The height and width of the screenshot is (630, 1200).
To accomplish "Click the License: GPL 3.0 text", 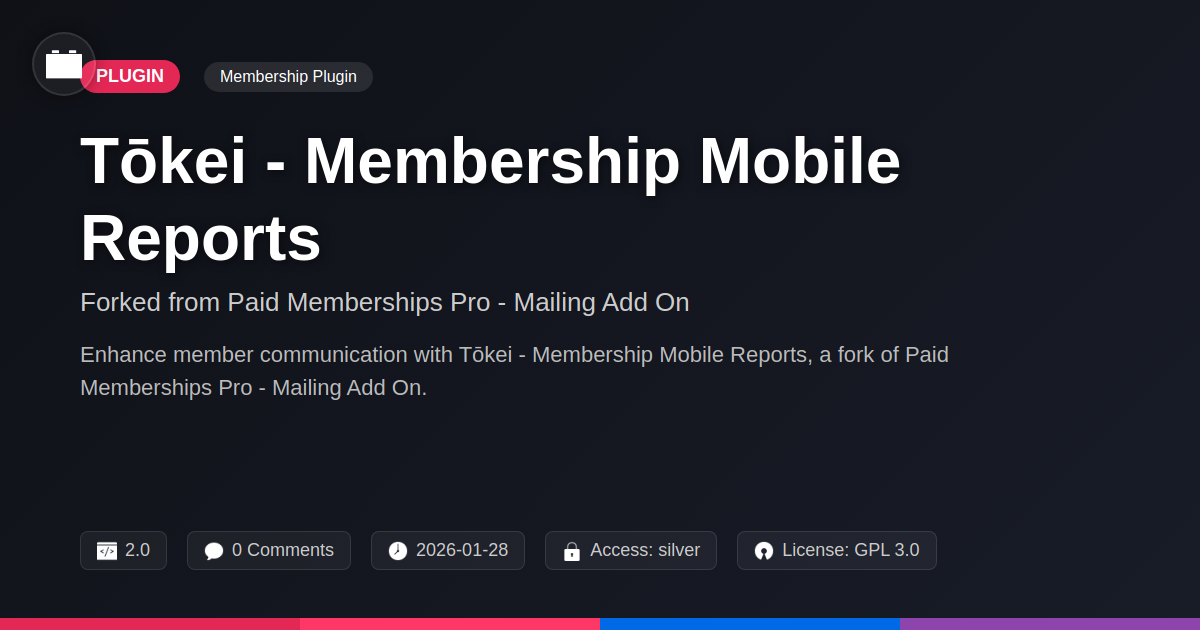I will pos(850,550).
